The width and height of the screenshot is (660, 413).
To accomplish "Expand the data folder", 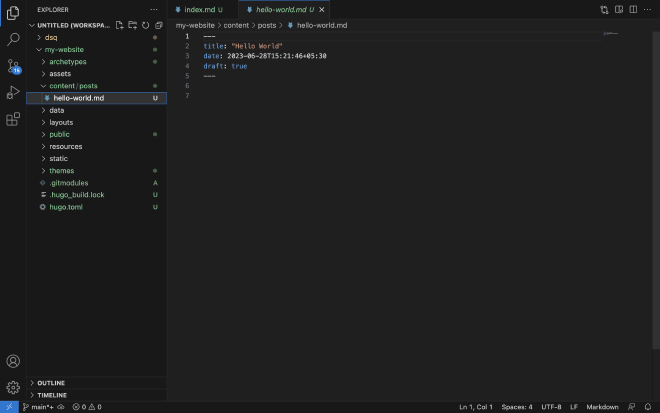I will [x=96, y=110].
